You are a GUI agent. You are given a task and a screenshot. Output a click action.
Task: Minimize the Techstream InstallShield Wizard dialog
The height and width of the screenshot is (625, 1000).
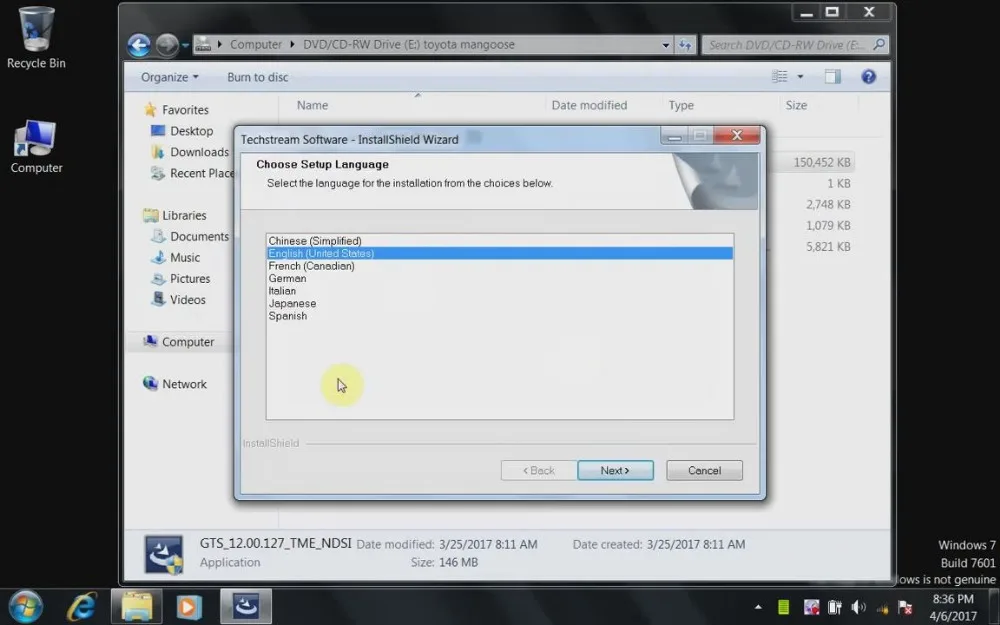(x=675, y=135)
